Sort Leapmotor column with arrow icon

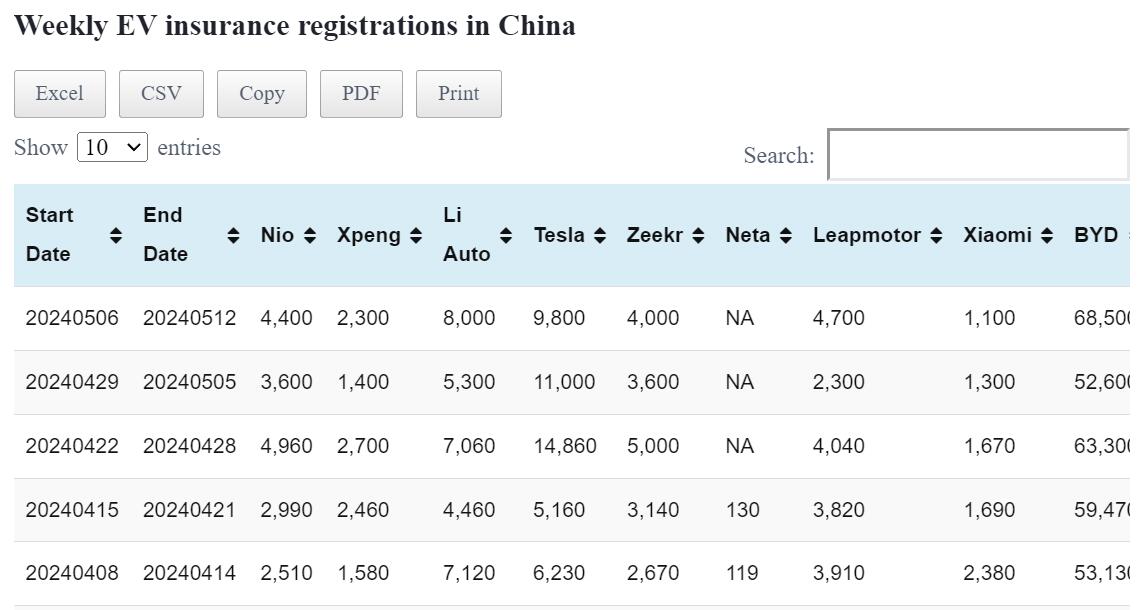click(936, 235)
